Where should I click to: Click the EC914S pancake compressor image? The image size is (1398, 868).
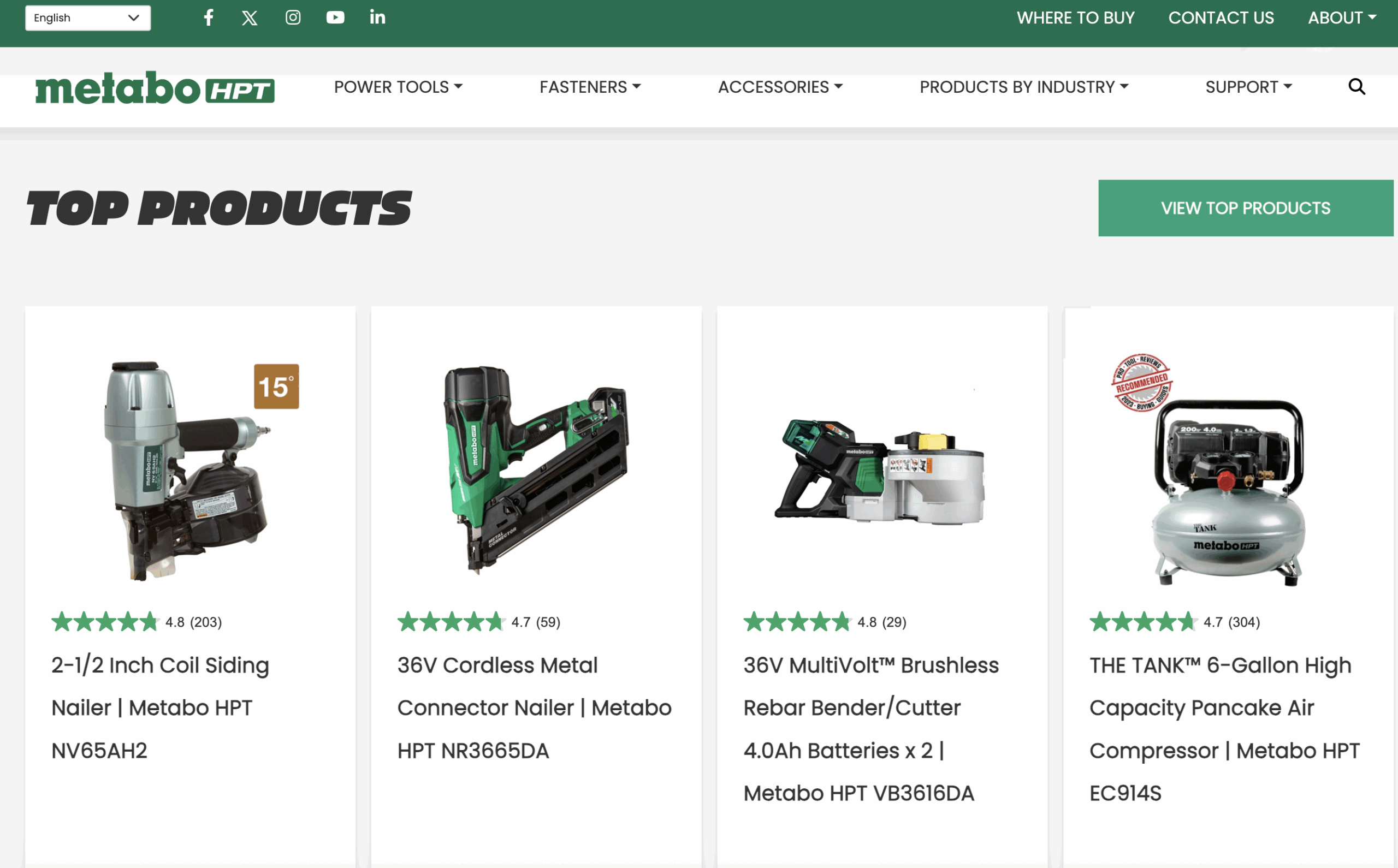(1229, 494)
